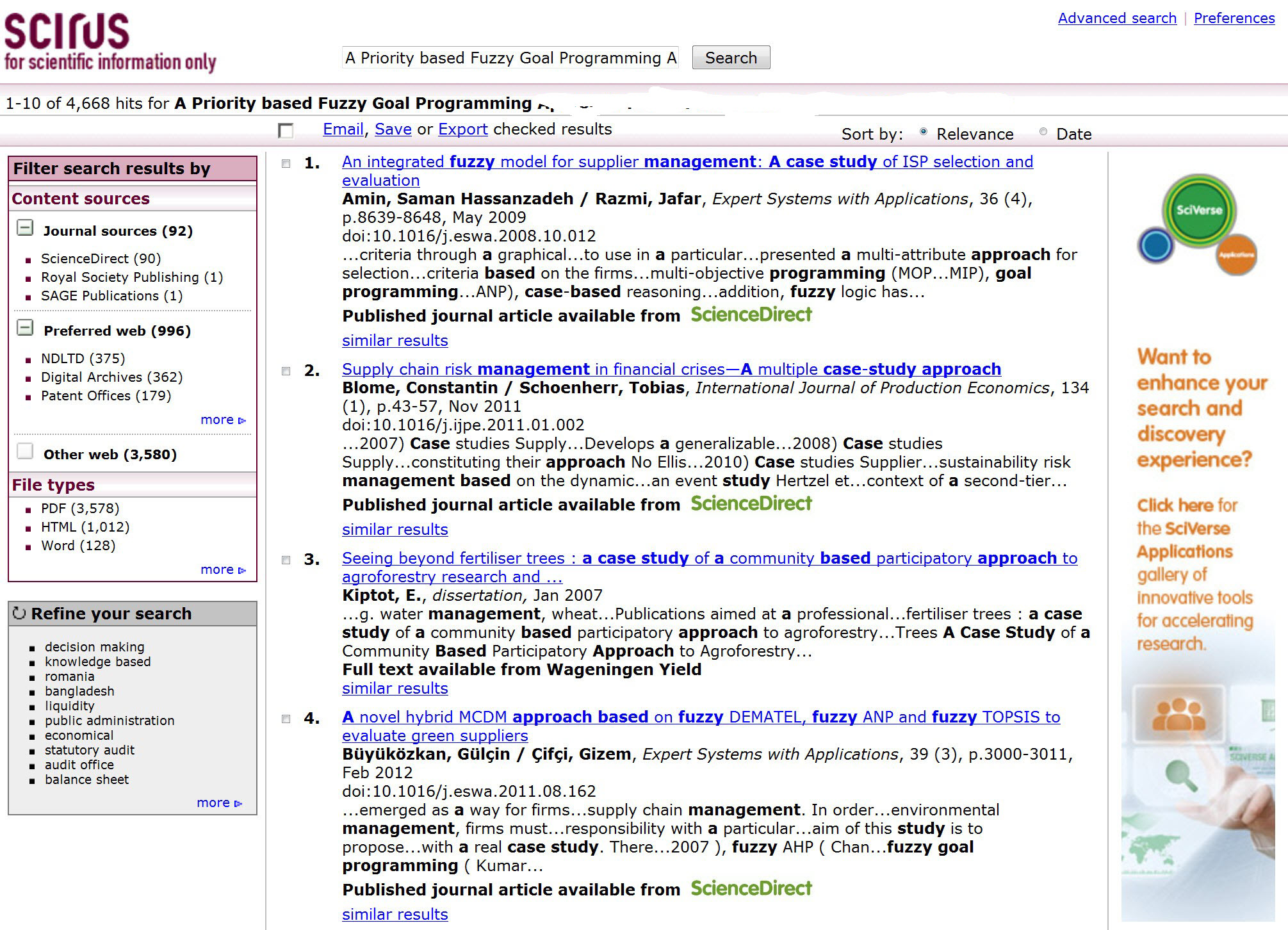Refine search by audit office

point(79,765)
